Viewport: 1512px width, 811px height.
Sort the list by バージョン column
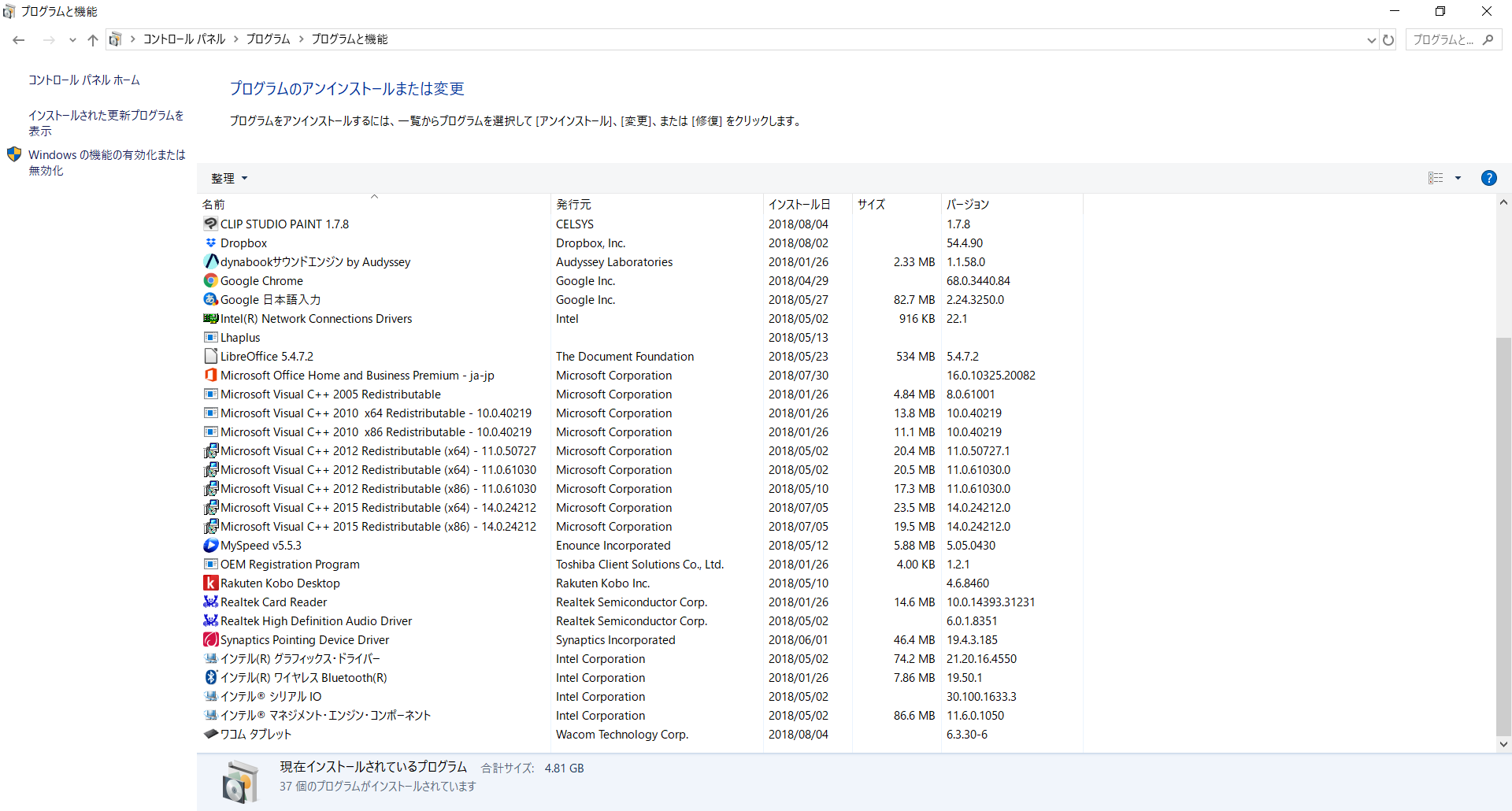[x=1012, y=204]
